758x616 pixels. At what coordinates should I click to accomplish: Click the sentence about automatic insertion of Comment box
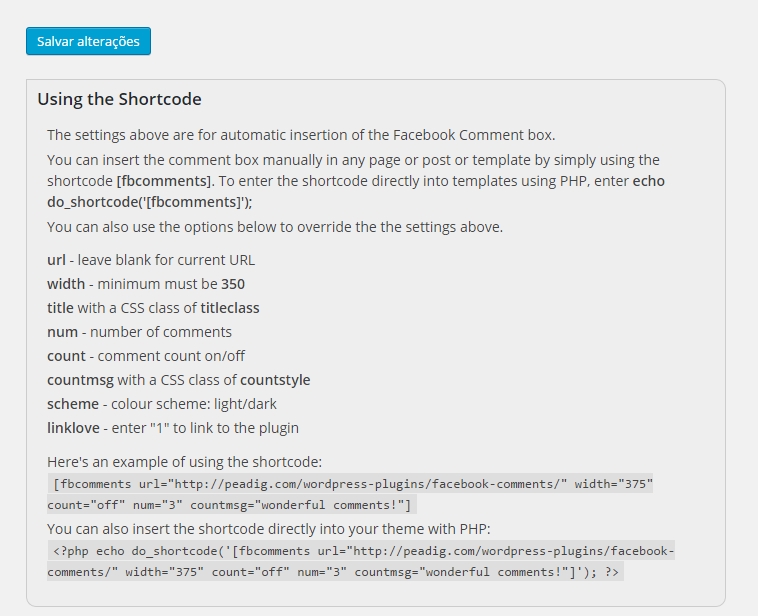click(x=301, y=135)
